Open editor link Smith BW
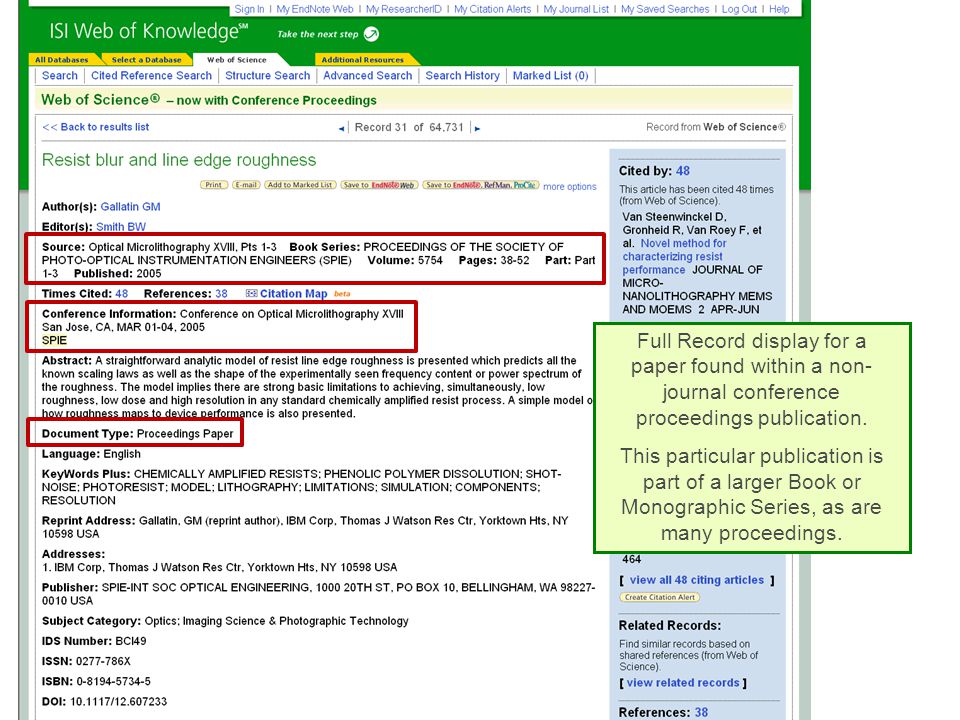Screen dimensions: 960x720 121,227
